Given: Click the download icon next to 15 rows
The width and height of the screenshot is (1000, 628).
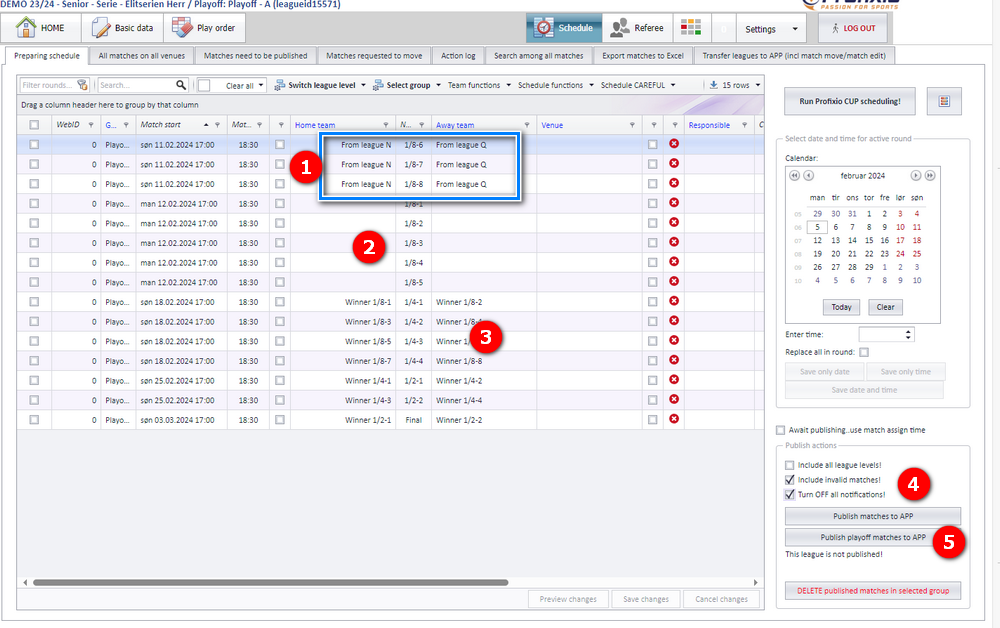Looking at the screenshot, I should coord(714,85).
